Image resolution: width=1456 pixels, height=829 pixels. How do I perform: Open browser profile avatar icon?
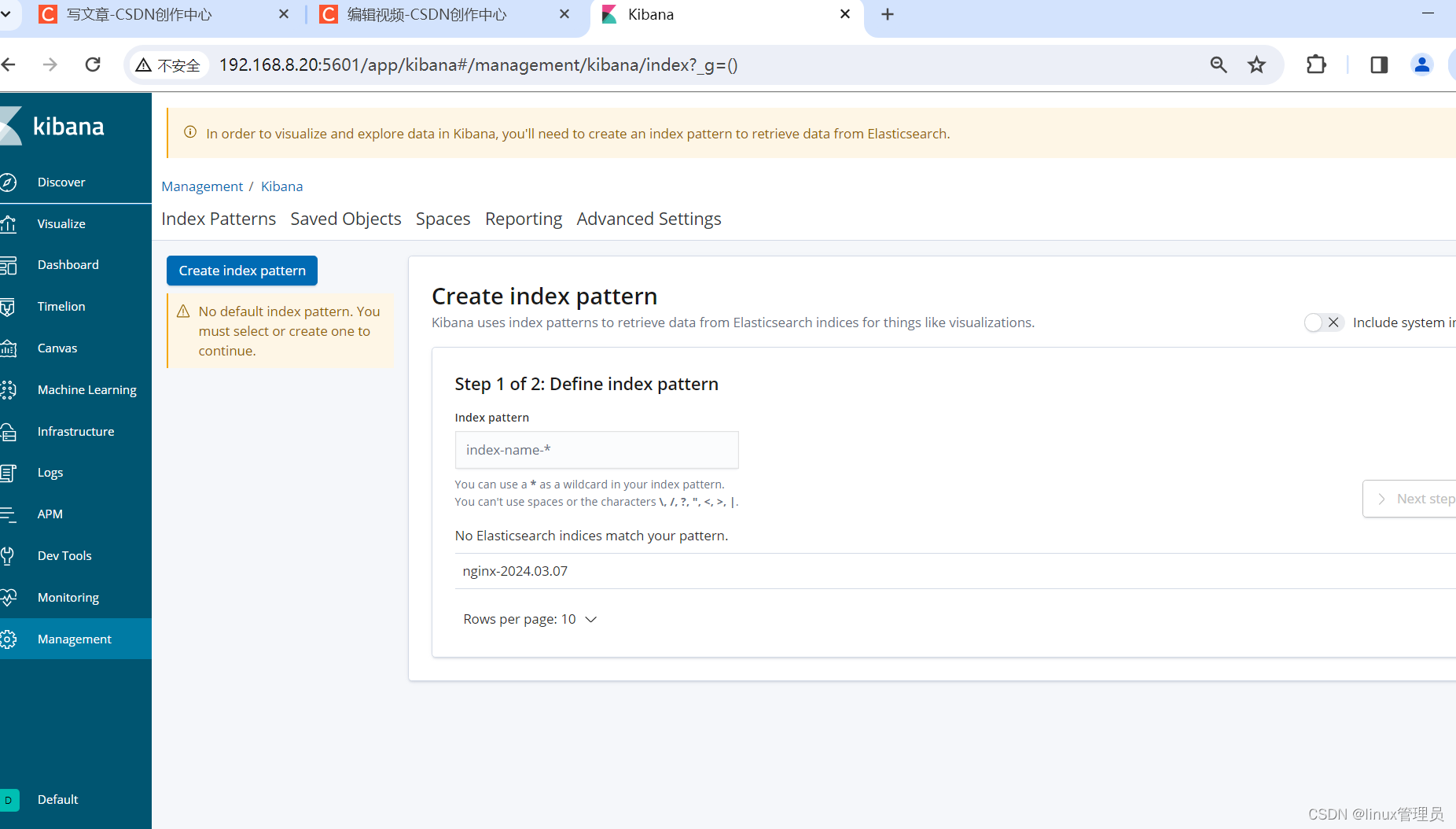coord(1421,64)
